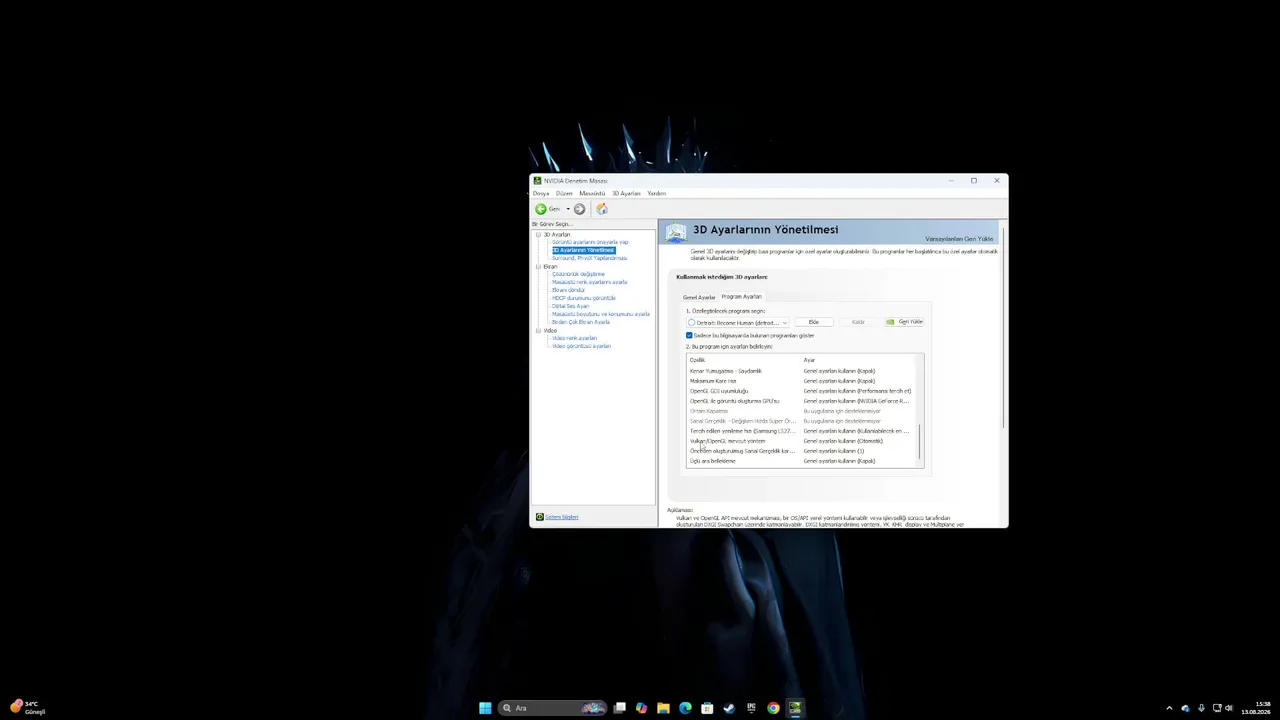Open Microsoft Store from the taskbar

click(707, 708)
